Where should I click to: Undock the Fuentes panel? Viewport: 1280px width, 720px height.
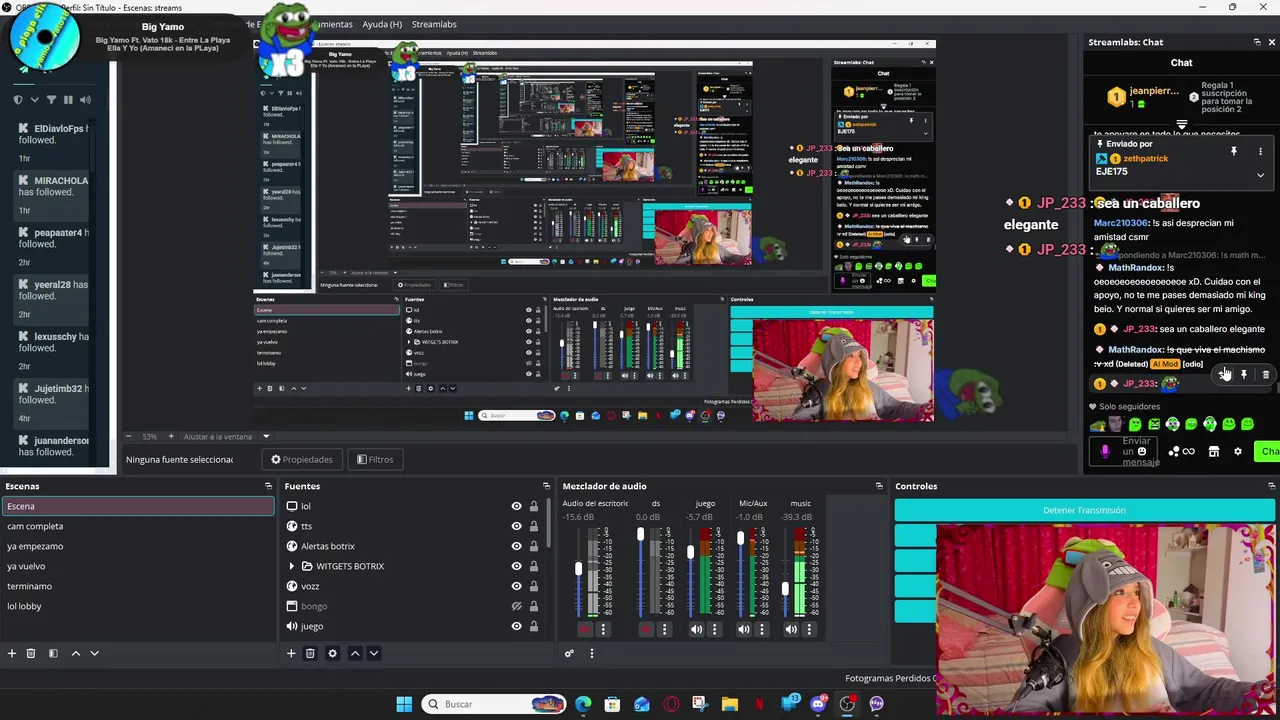[548, 486]
